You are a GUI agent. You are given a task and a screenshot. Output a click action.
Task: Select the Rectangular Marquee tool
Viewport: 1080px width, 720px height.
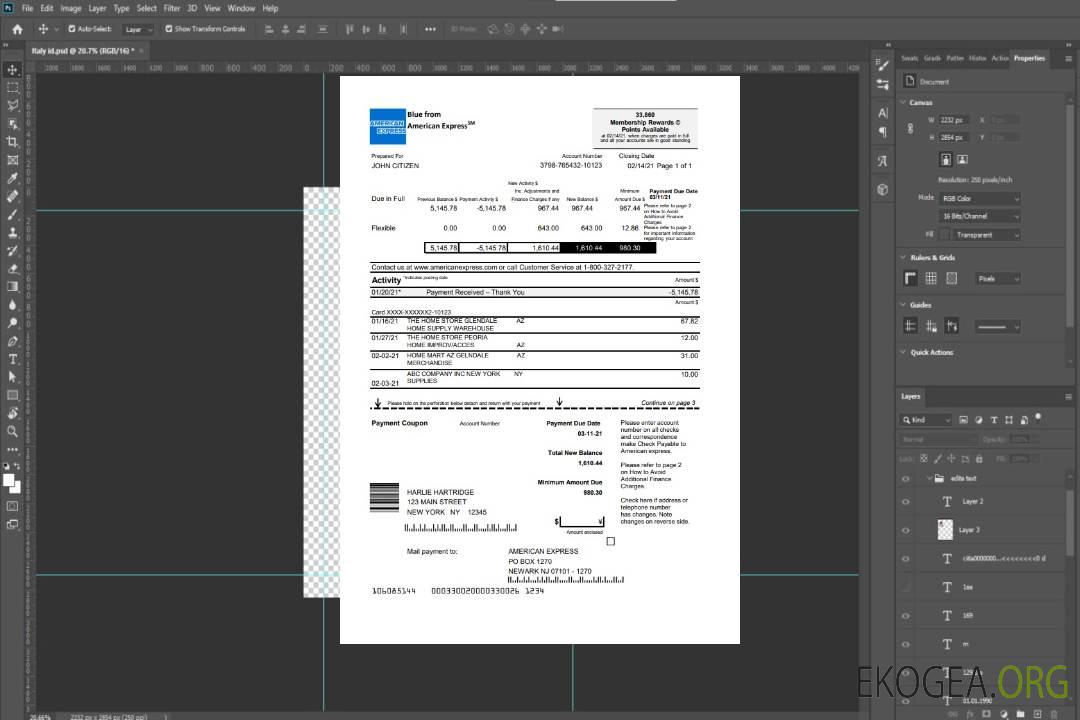coord(12,88)
